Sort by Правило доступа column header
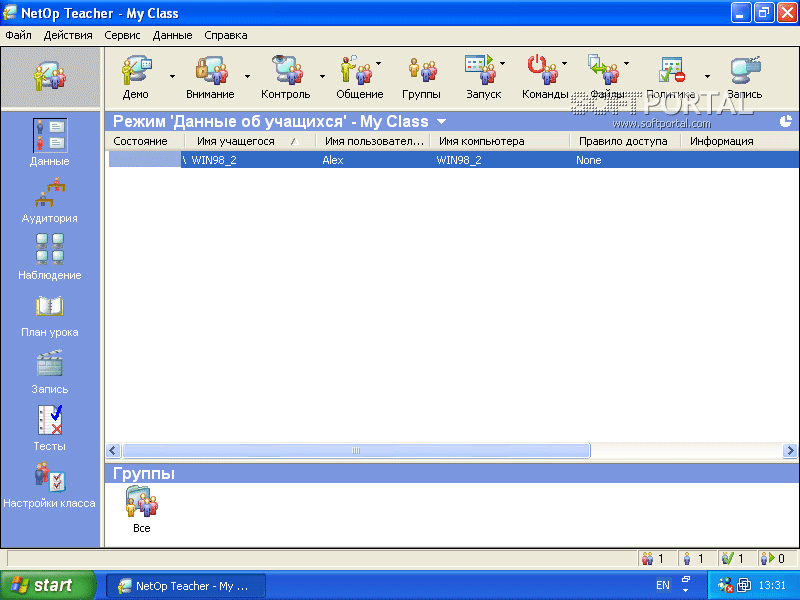This screenshot has height=600, width=800. pyautogui.click(x=625, y=141)
